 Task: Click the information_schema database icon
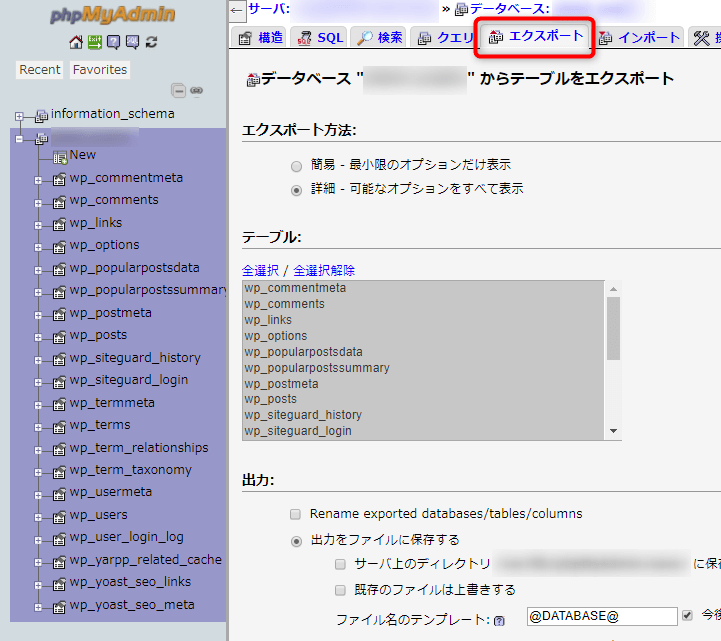(x=41, y=116)
